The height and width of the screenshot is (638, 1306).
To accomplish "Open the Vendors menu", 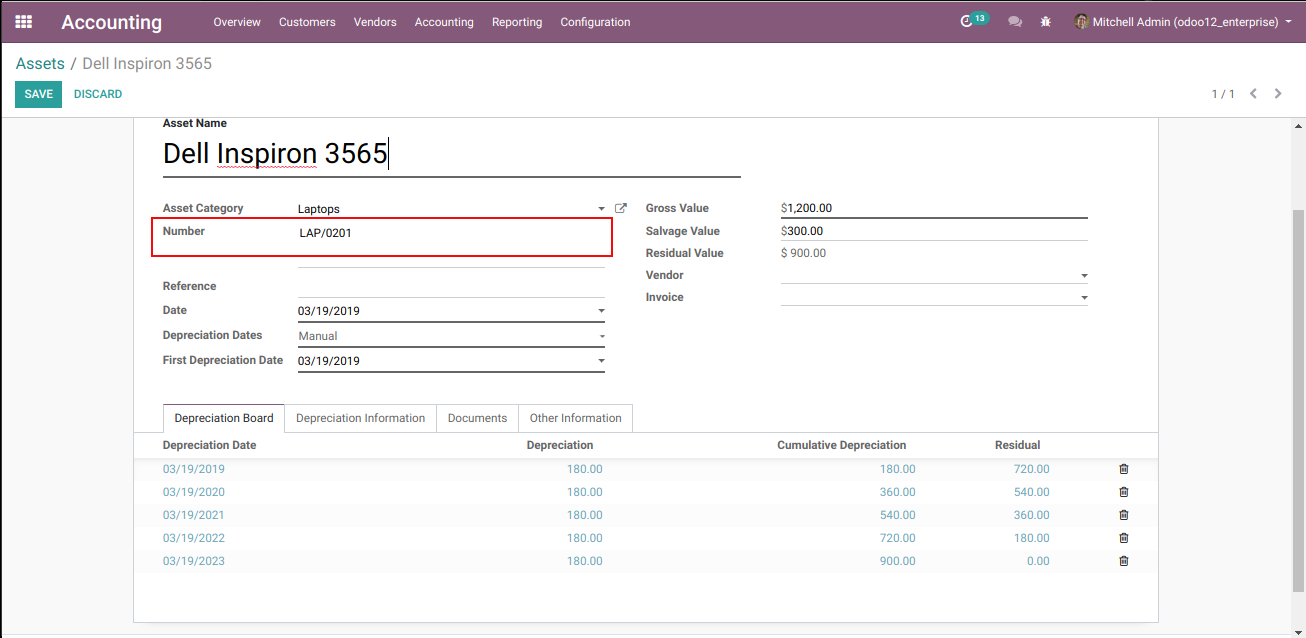I will click(375, 22).
